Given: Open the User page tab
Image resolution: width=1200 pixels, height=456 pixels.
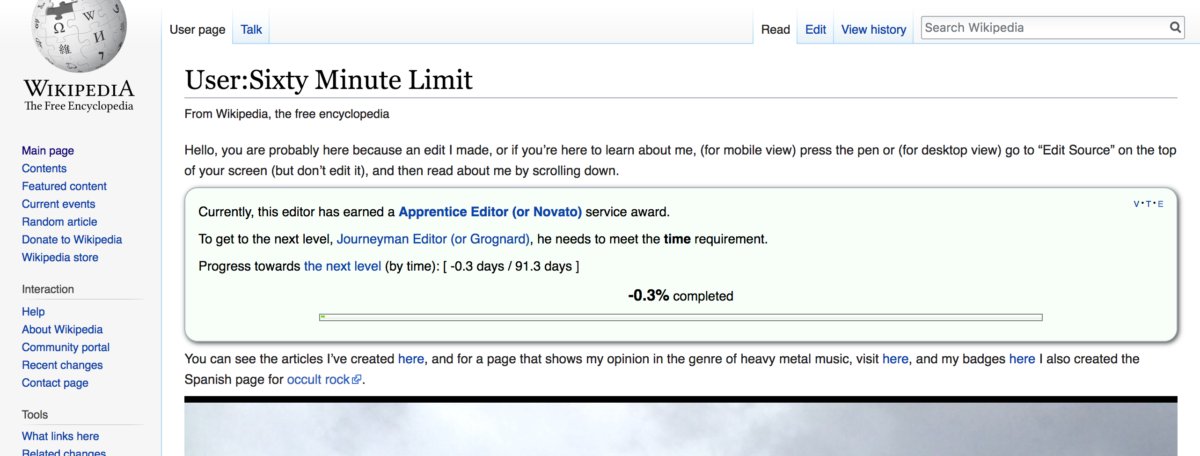Looking at the screenshot, I should tap(197, 29).
